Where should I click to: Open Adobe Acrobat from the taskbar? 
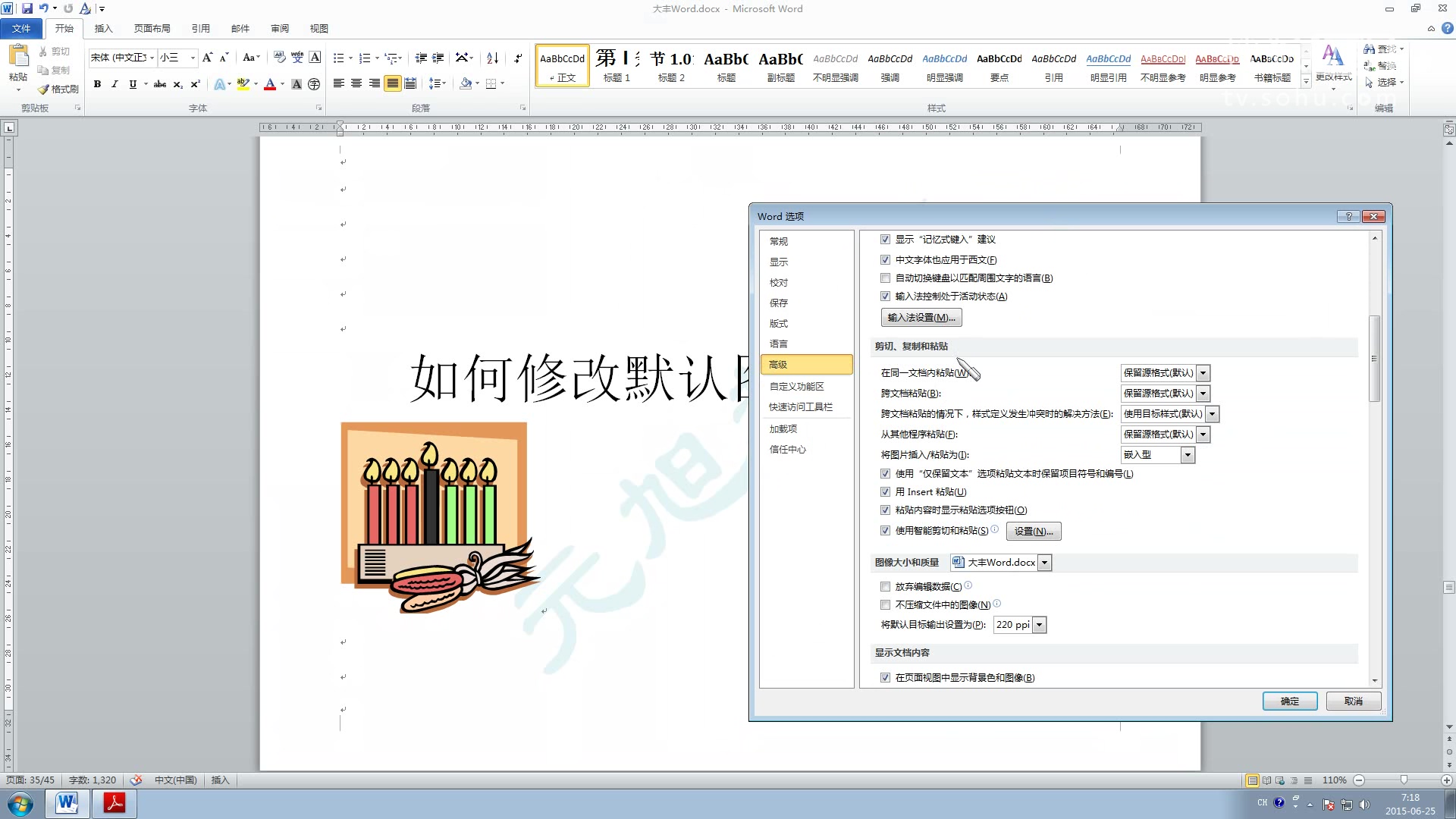pyautogui.click(x=115, y=803)
